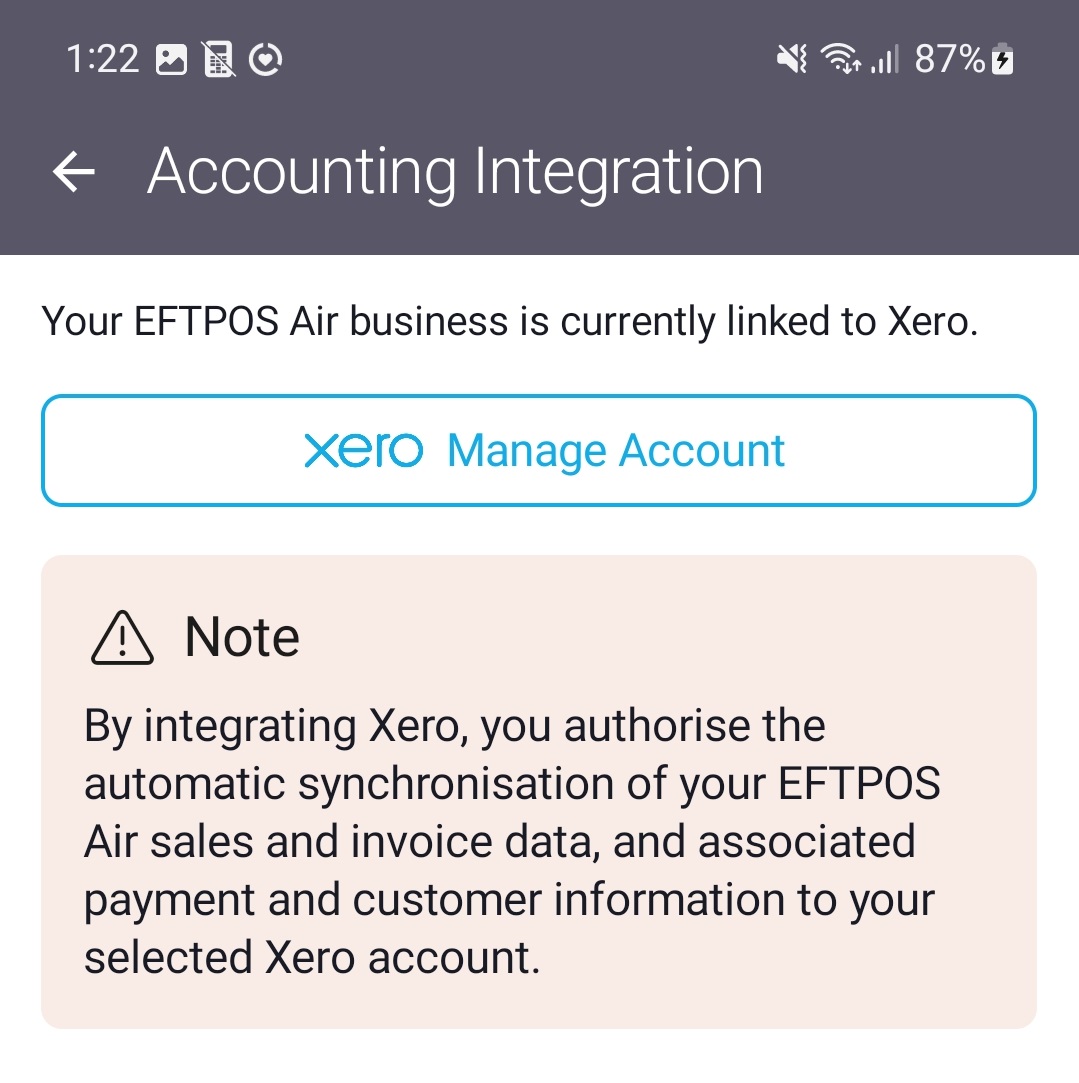This screenshot has height=1083, width=1079.
Task: Tap the 1:22 clock in status bar
Action: (x=102, y=61)
